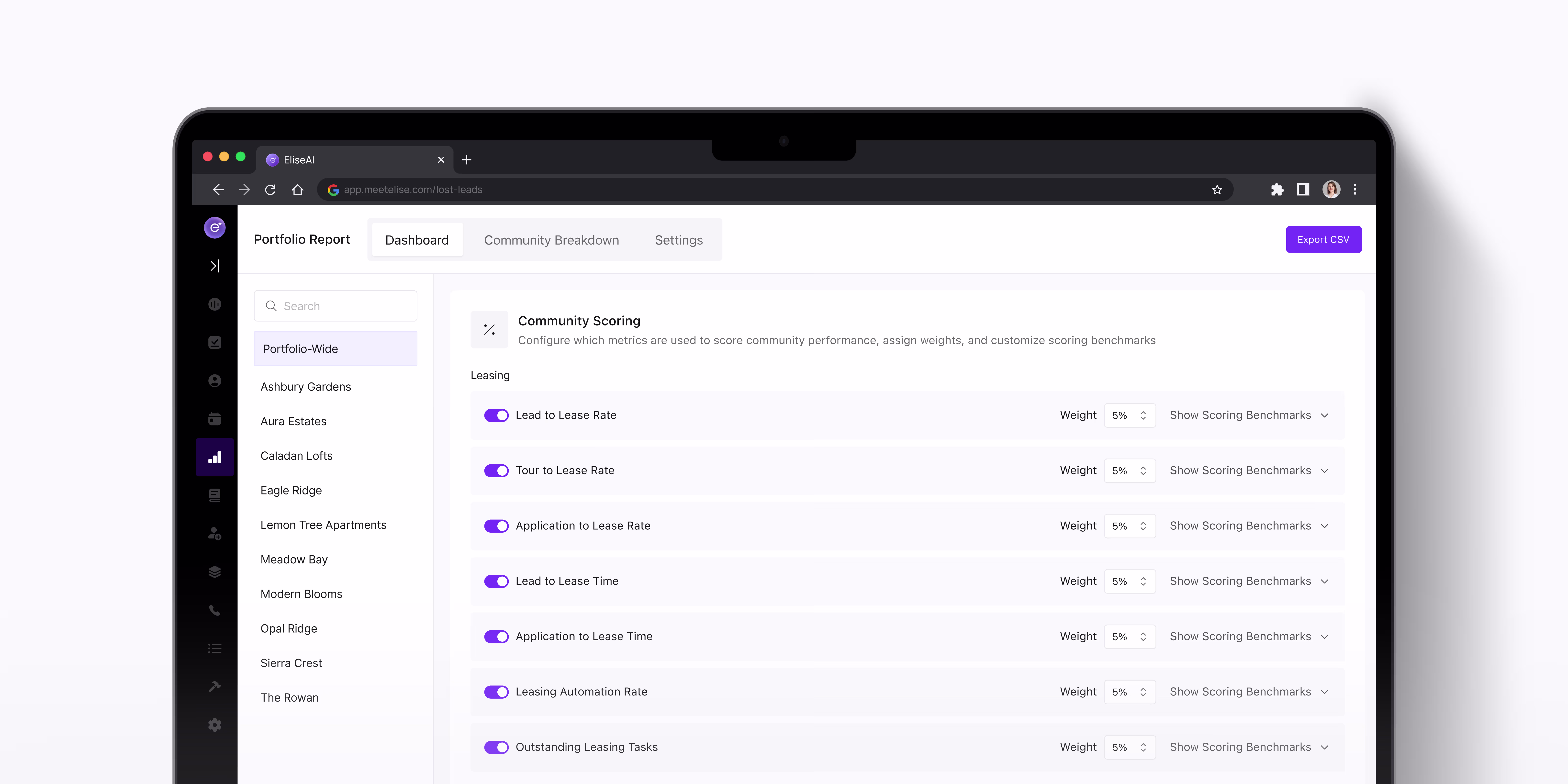Toggle the Leasing Automation Rate switch
This screenshot has height=784, width=1568.
pyautogui.click(x=496, y=692)
